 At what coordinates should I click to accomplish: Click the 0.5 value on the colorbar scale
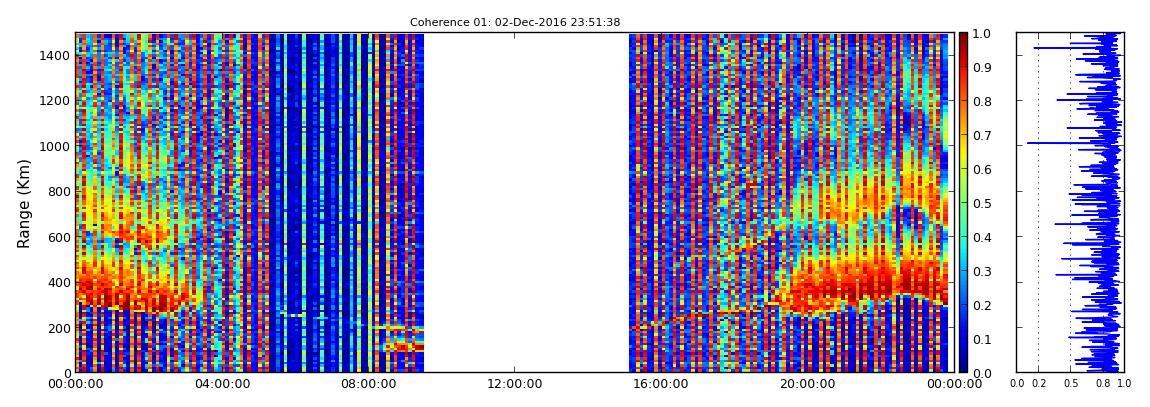(981, 203)
